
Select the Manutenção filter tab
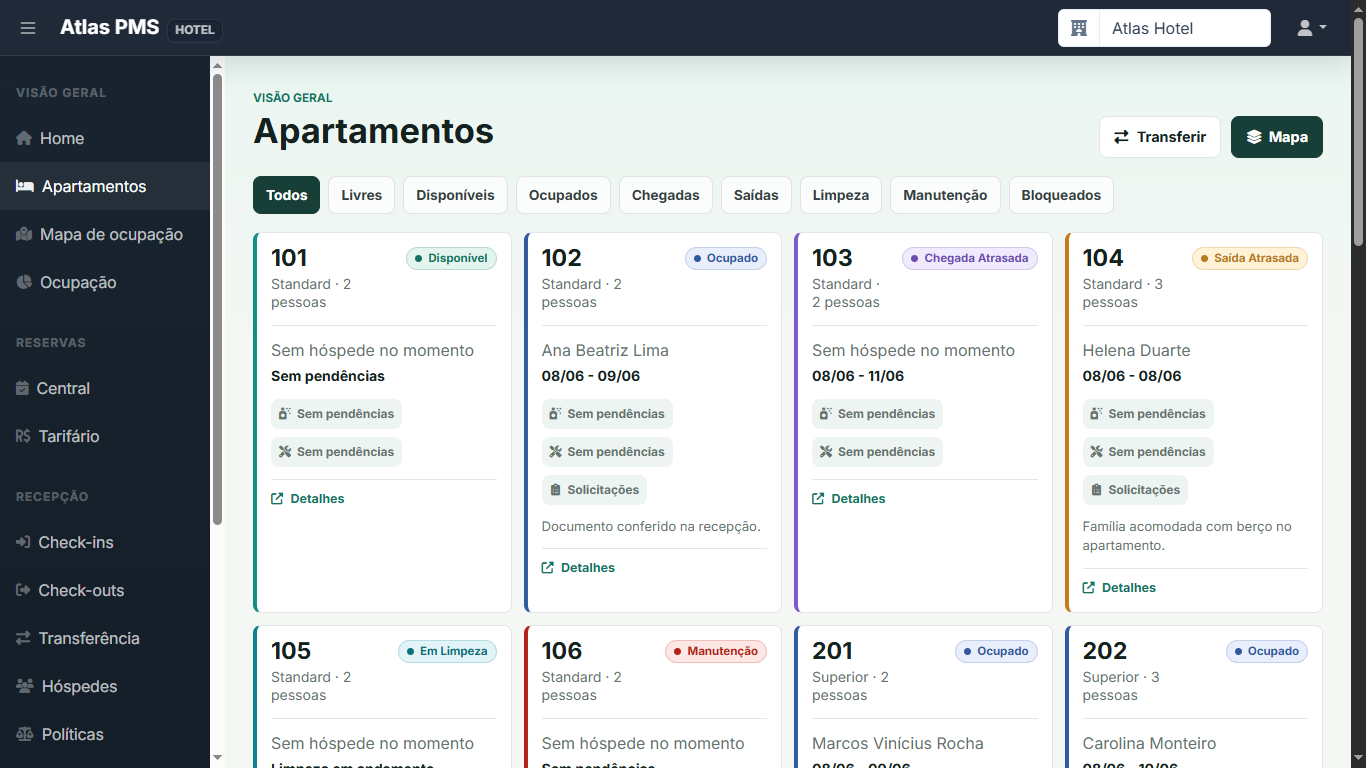coord(945,195)
